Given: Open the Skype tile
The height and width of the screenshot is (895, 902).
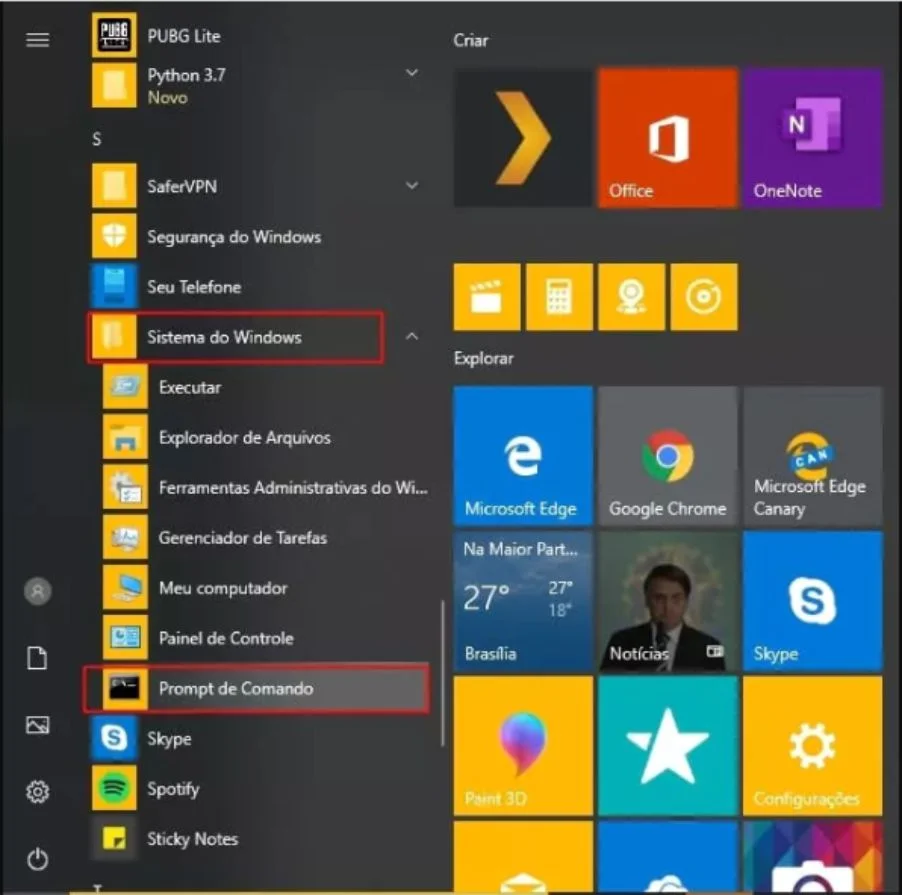Looking at the screenshot, I should (x=812, y=601).
